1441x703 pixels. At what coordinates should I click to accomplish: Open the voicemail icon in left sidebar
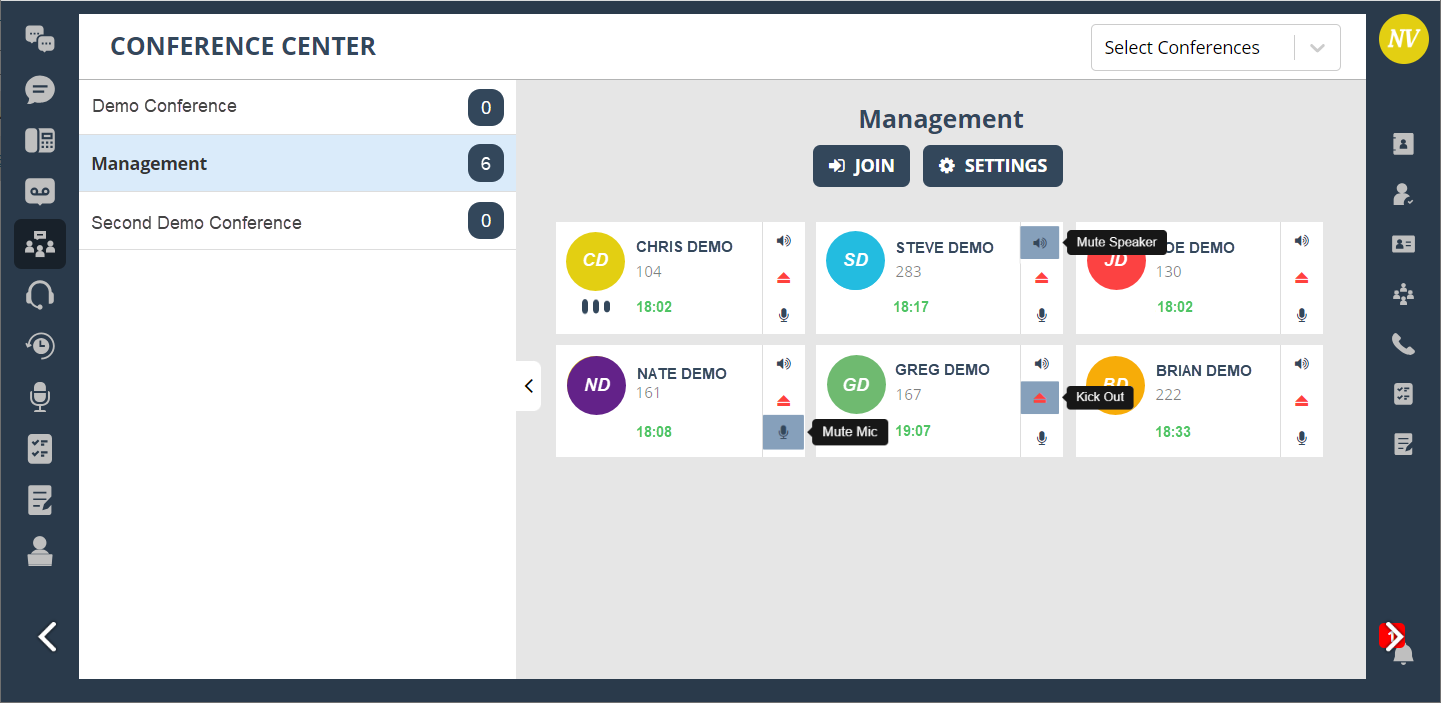pos(40,192)
